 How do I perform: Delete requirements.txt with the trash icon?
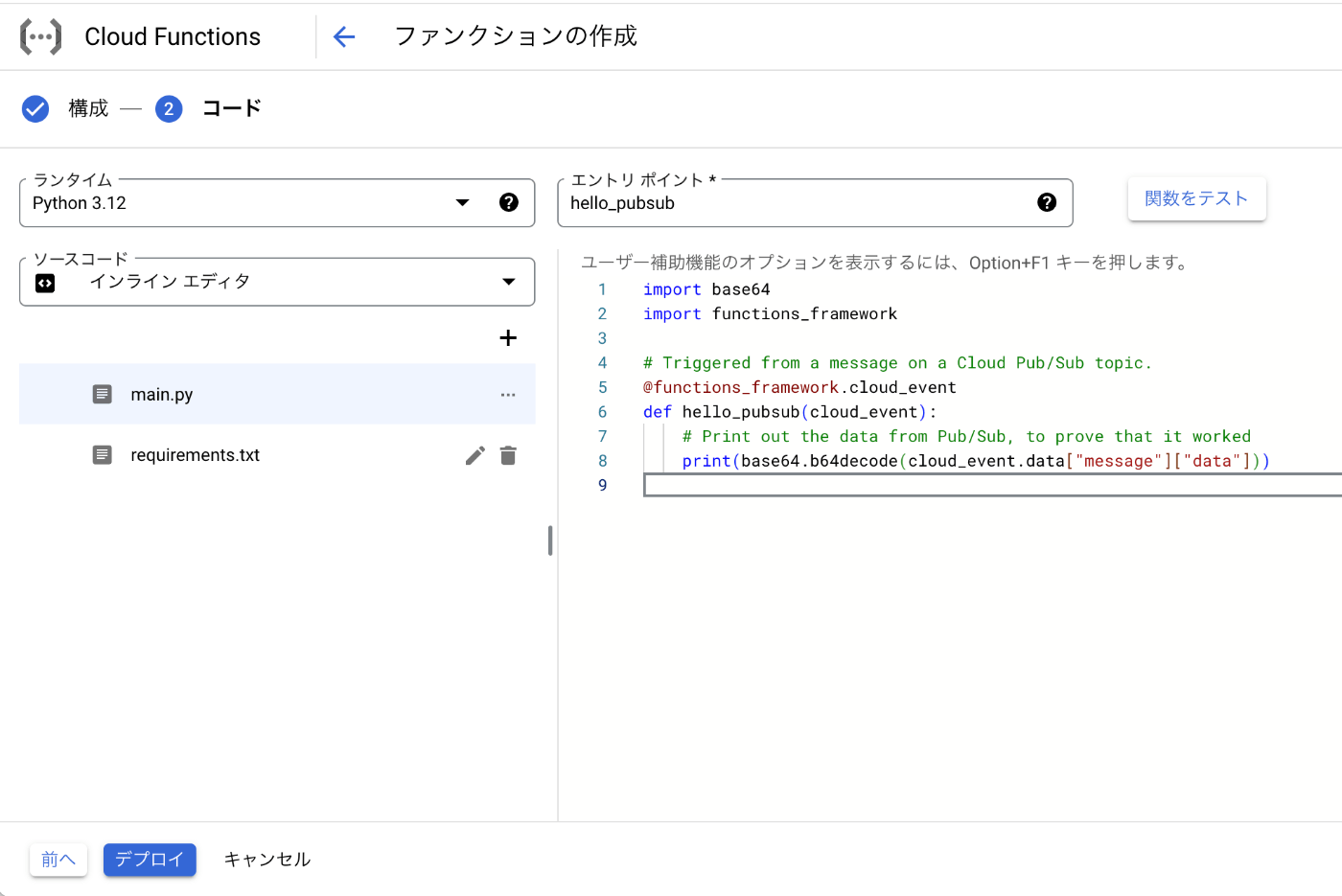508,455
